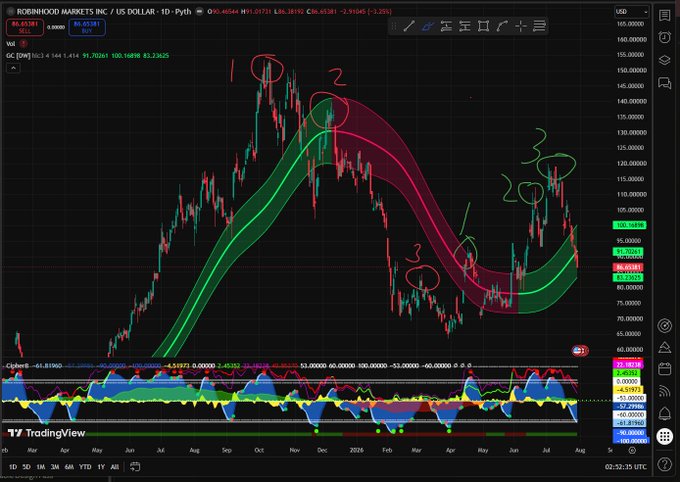Click the blue -57.29986 axis label
Image resolution: width=680 pixels, height=482 pixels.
[x=629, y=407]
